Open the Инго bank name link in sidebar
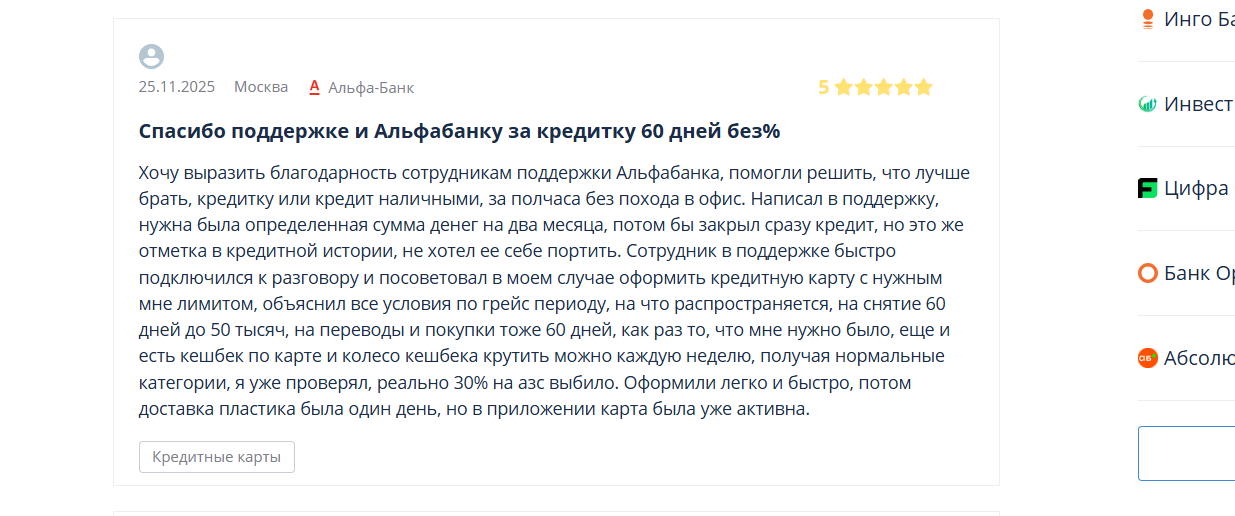The width and height of the screenshot is (1235, 516). (x=1199, y=19)
